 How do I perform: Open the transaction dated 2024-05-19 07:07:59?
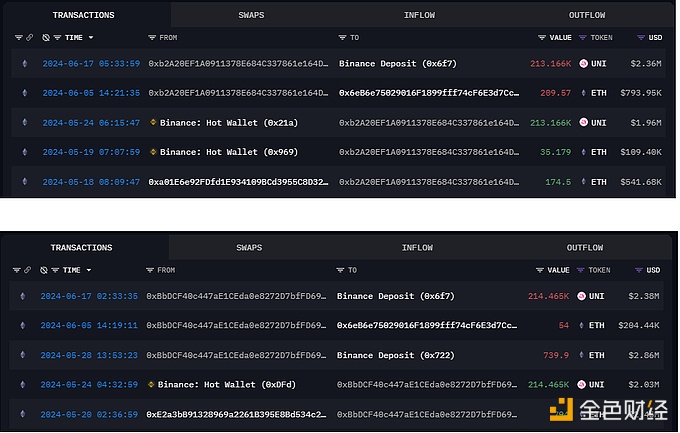91,152
